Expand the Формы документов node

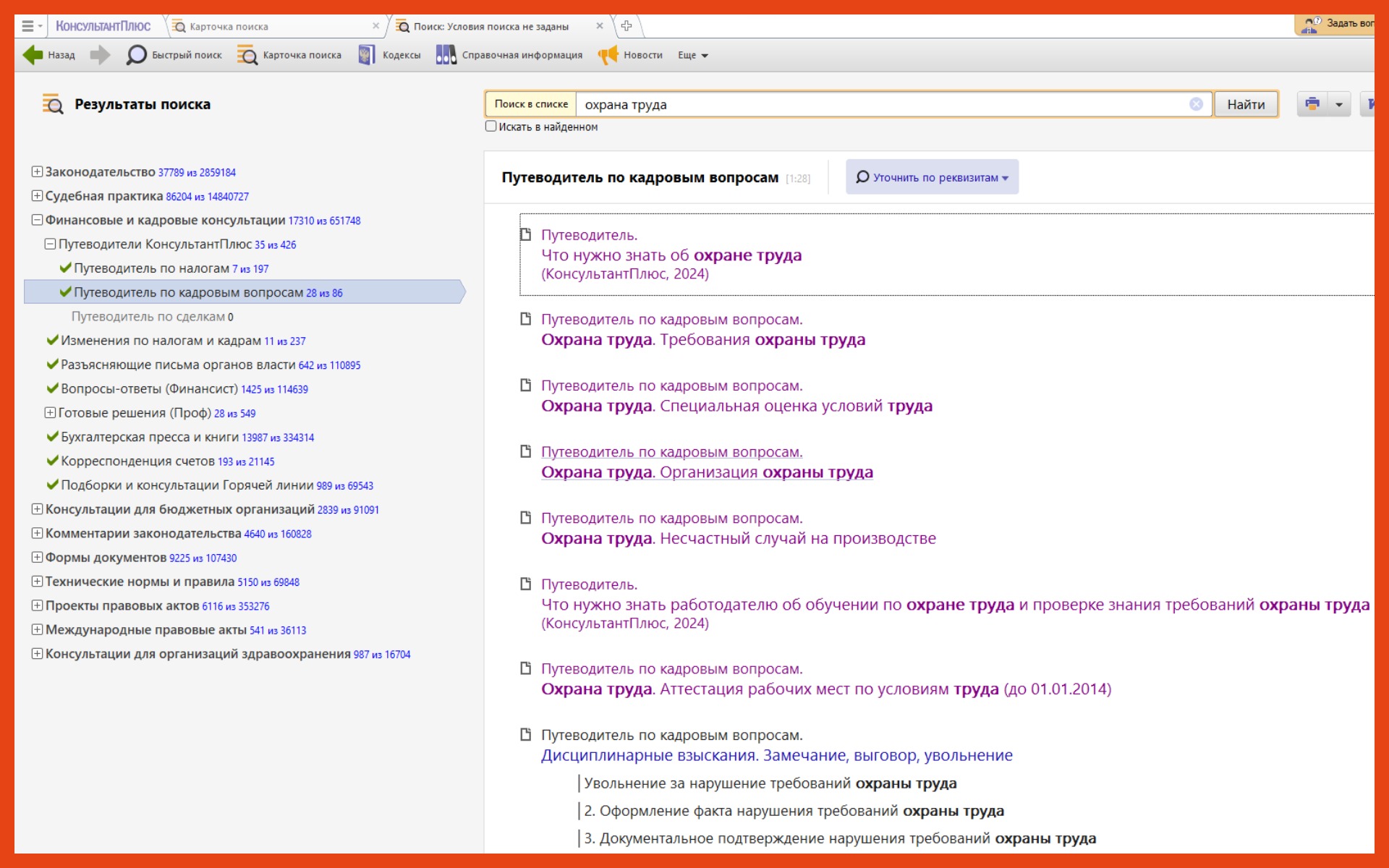point(37,558)
